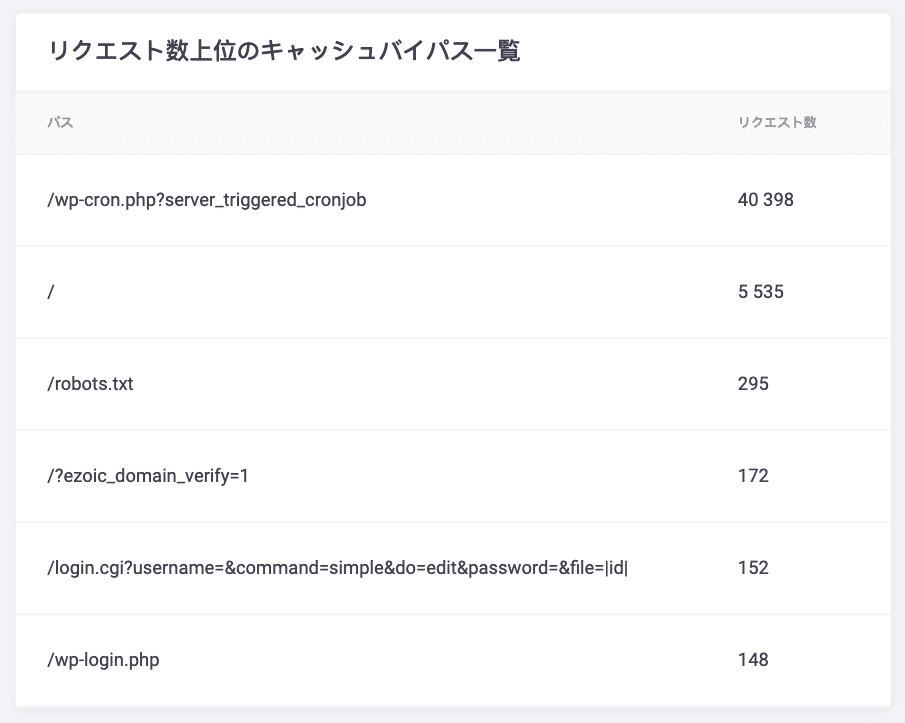Screen dimensions: 905x723
Task: Click the request count 40 398
Action: click(765, 200)
